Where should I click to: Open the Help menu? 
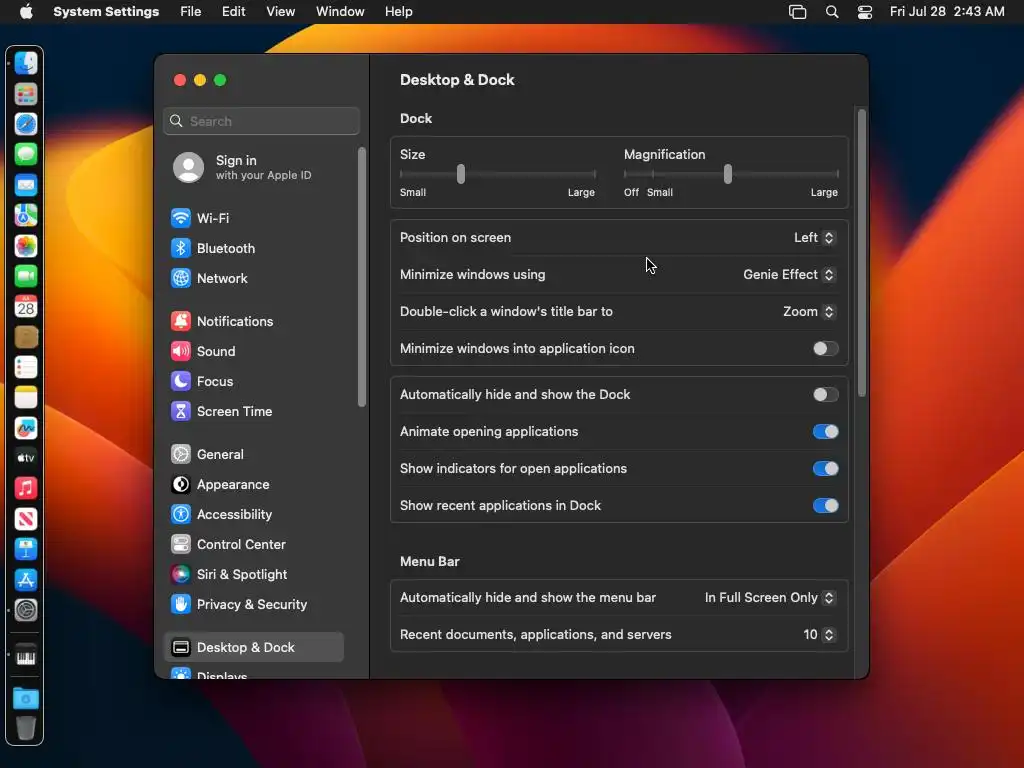click(398, 12)
